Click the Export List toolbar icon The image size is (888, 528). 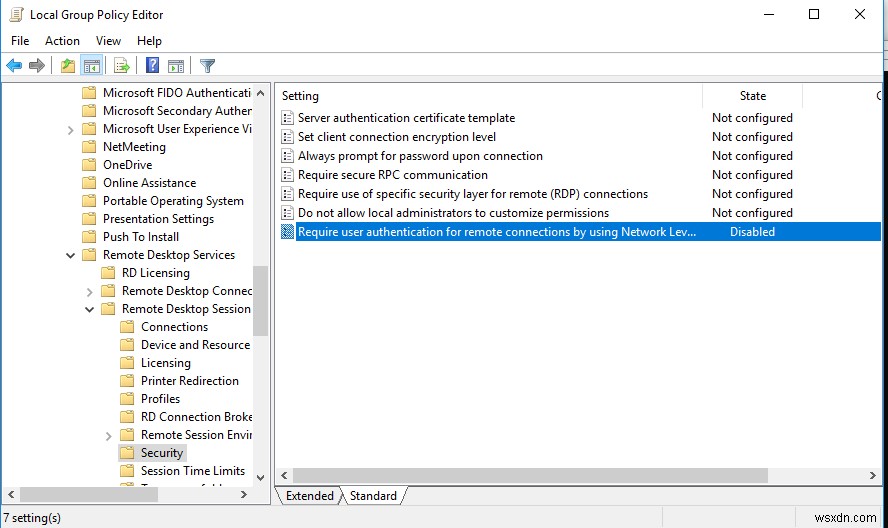[x=122, y=66]
